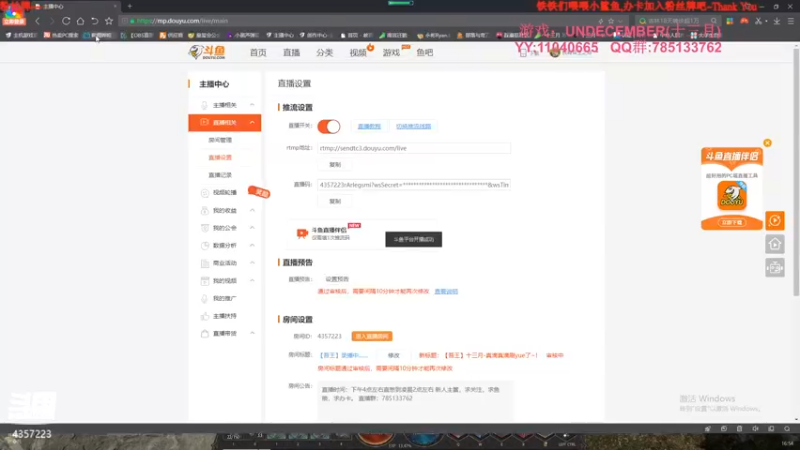Click the browser undo-close-tab icon

94,21
